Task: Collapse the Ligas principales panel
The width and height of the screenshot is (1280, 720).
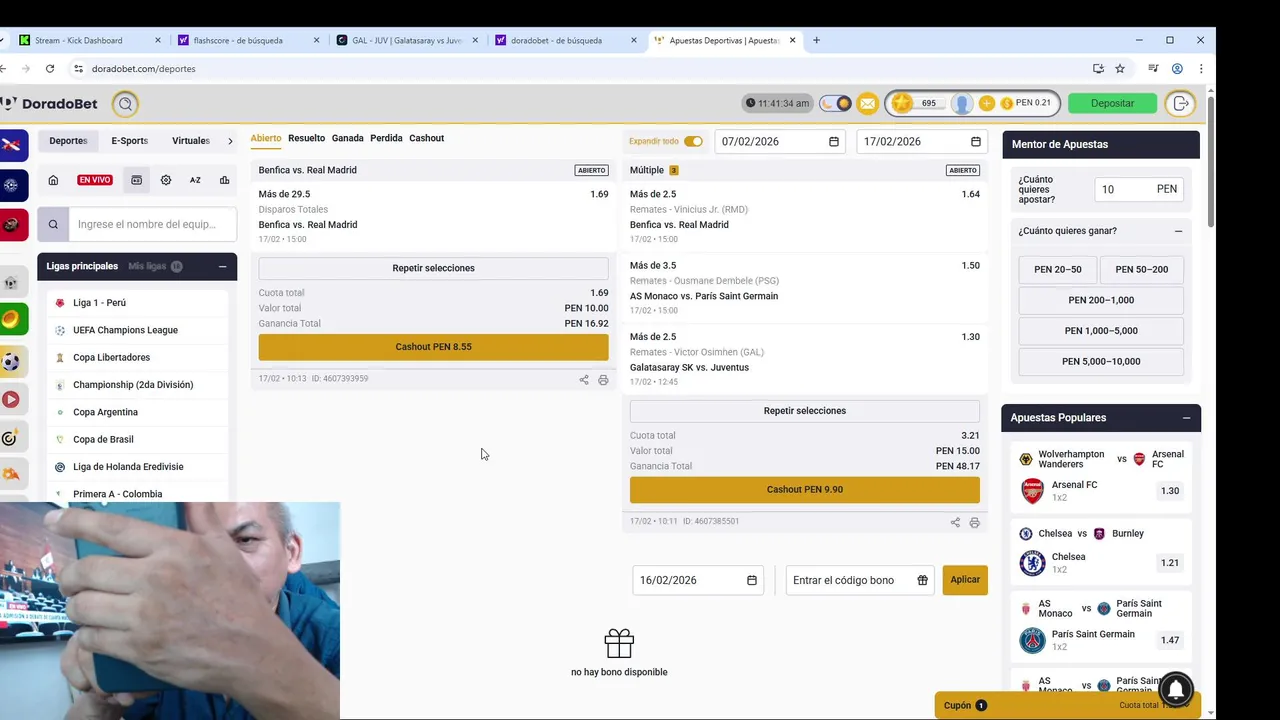Action: point(222,266)
